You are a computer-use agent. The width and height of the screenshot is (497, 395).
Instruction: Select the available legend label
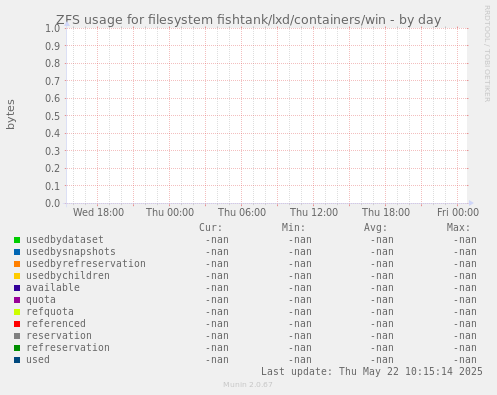click(x=53, y=288)
